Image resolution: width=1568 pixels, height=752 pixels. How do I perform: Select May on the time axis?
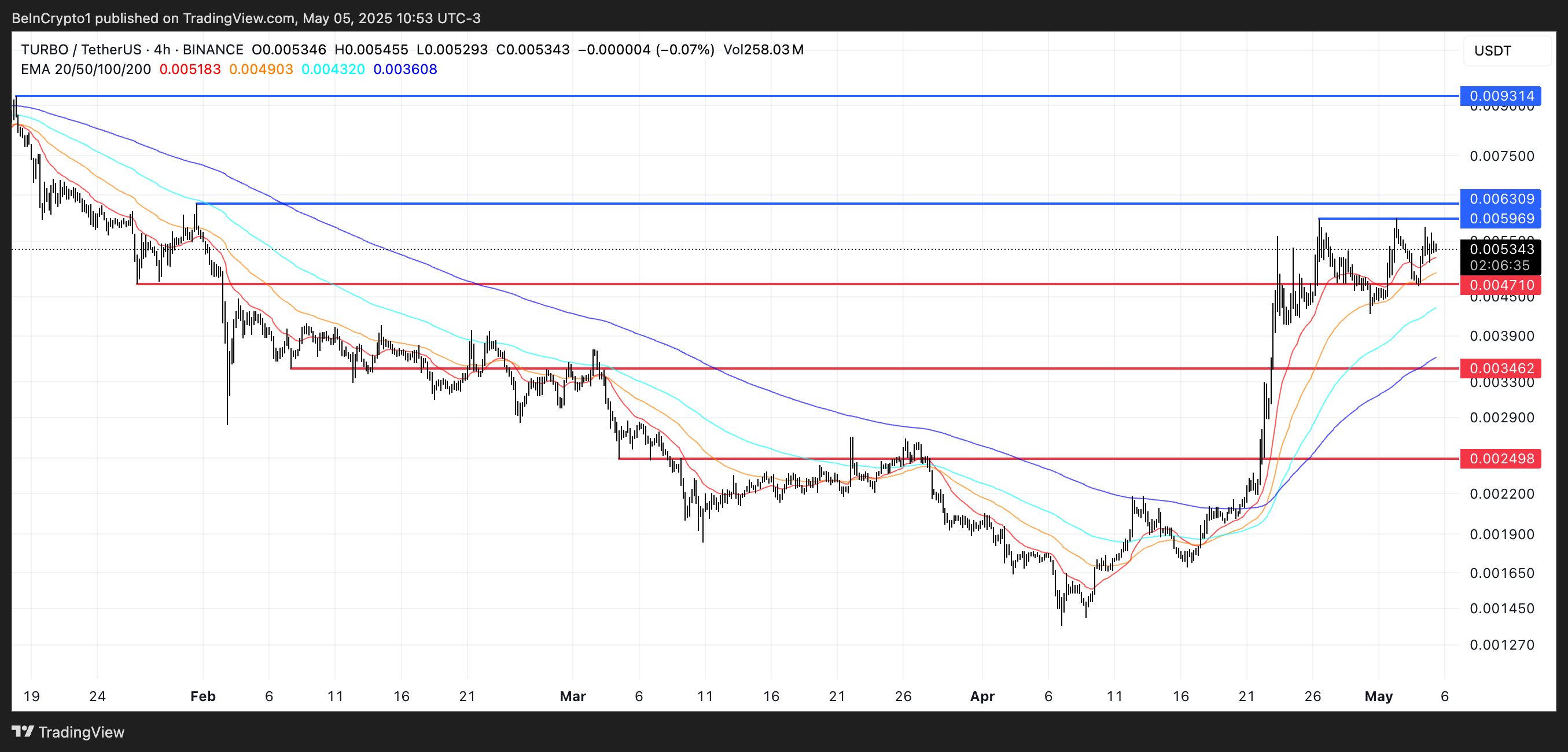pyautogui.click(x=1381, y=696)
